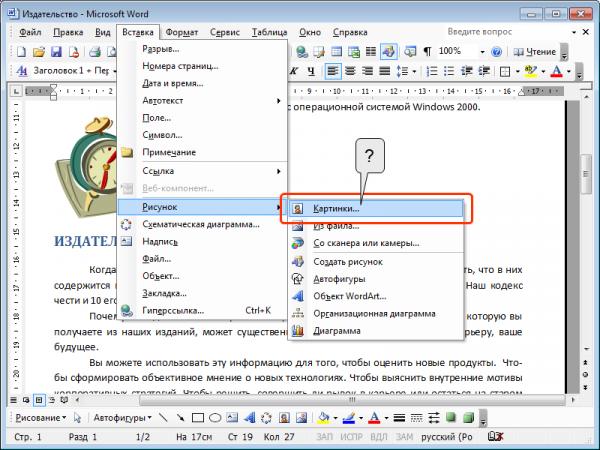Select the Oval drawing tool
This screenshot has height=450, width=600.
[215, 417]
